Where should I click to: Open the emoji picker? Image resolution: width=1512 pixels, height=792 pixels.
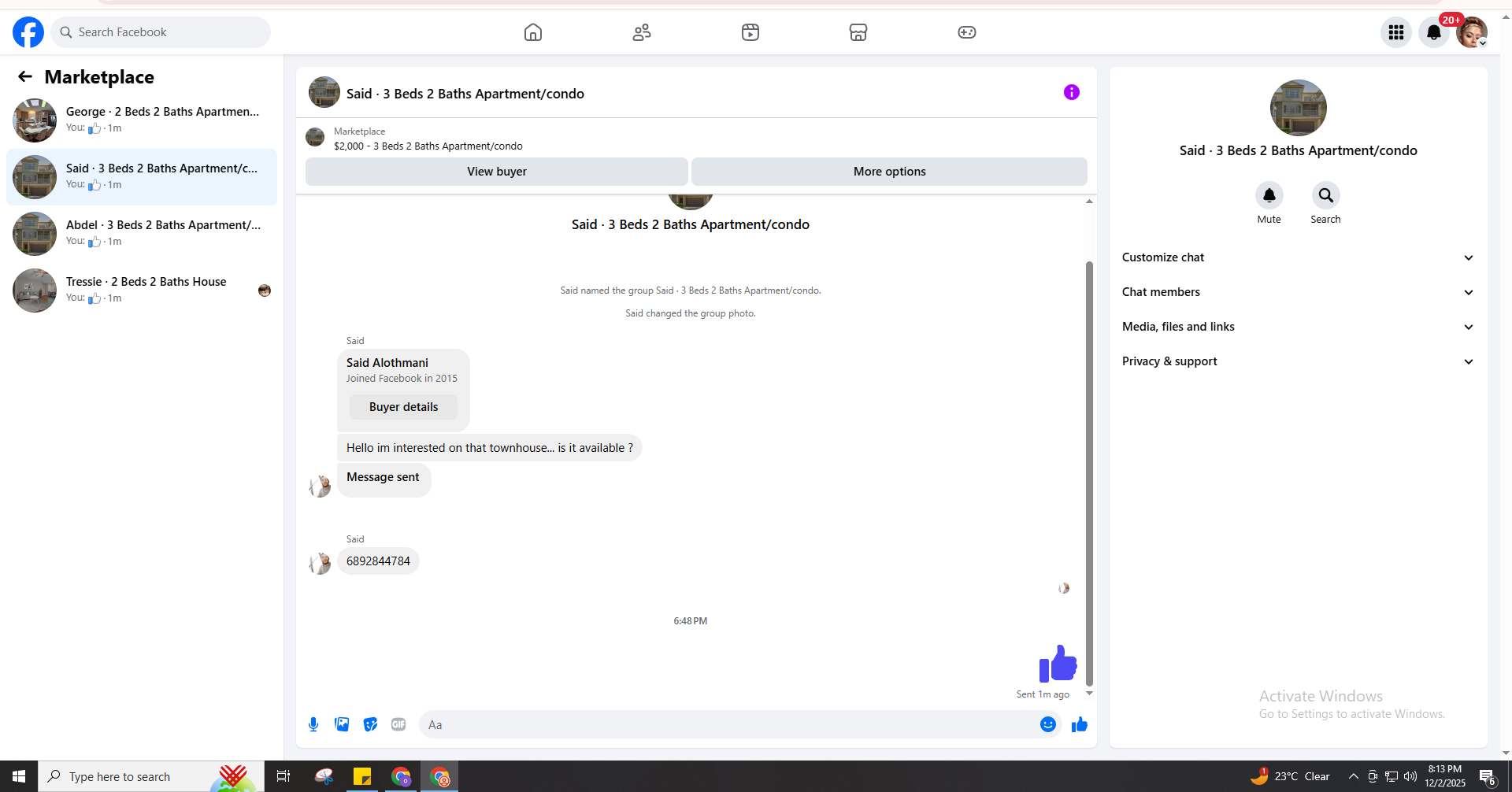pyautogui.click(x=1047, y=724)
